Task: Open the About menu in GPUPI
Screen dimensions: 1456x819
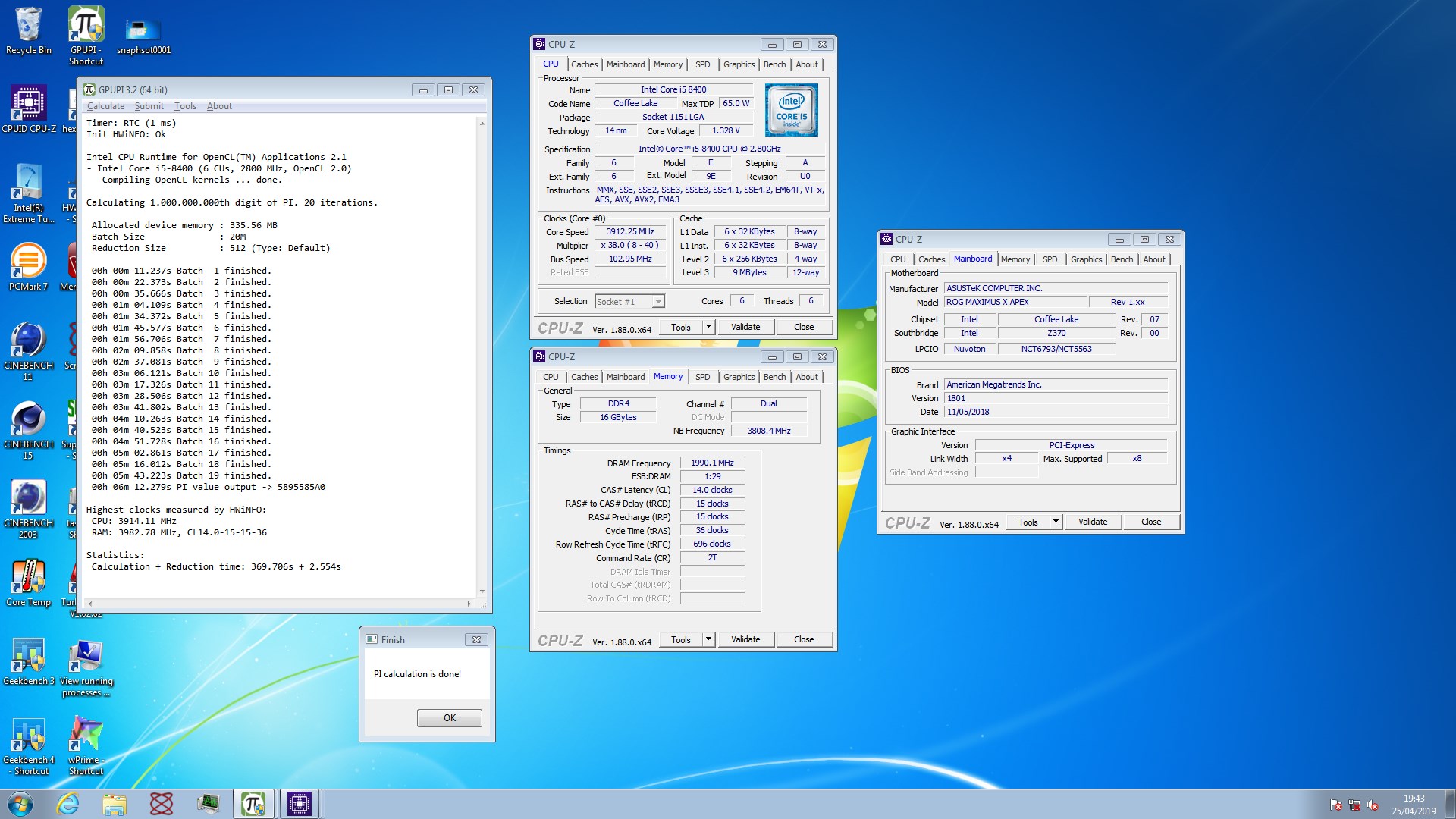Action: click(x=219, y=106)
